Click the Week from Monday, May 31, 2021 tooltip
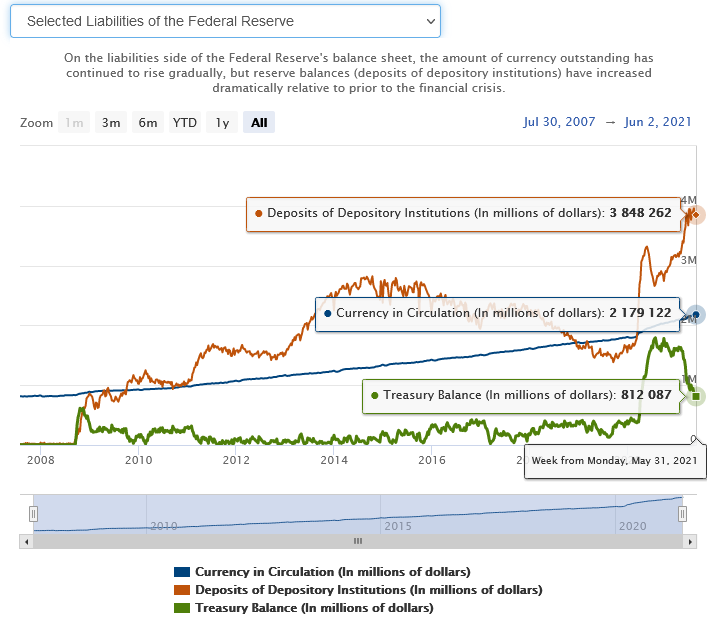Screen dimensions: 727x626 [615, 460]
